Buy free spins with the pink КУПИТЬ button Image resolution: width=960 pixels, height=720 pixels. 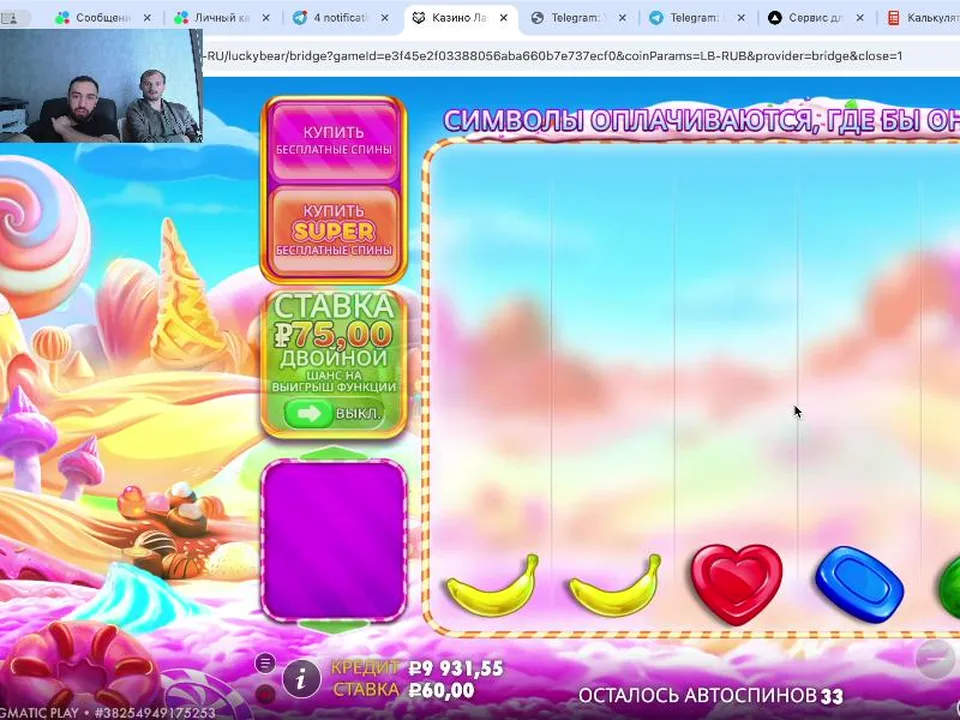click(x=334, y=141)
